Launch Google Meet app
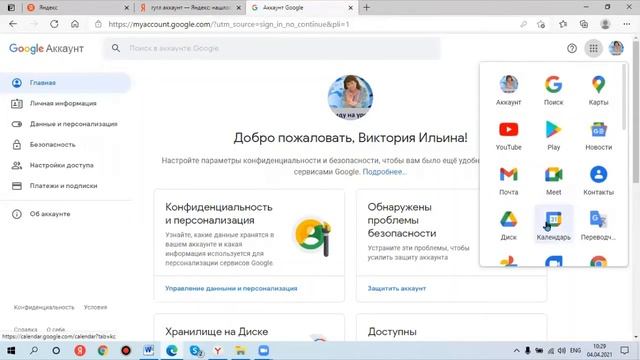 click(553, 180)
